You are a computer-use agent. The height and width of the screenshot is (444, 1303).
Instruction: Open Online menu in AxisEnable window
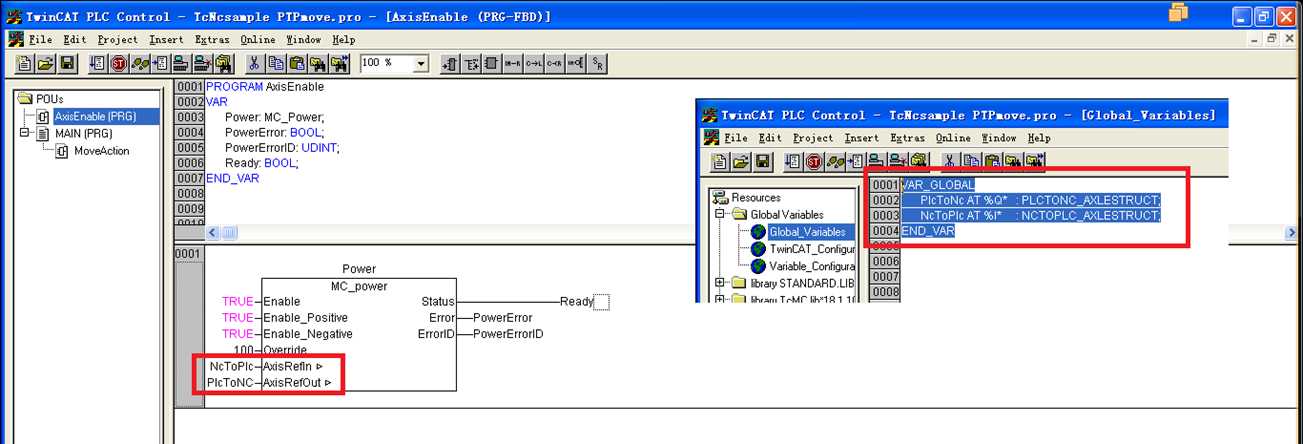[259, 40]
